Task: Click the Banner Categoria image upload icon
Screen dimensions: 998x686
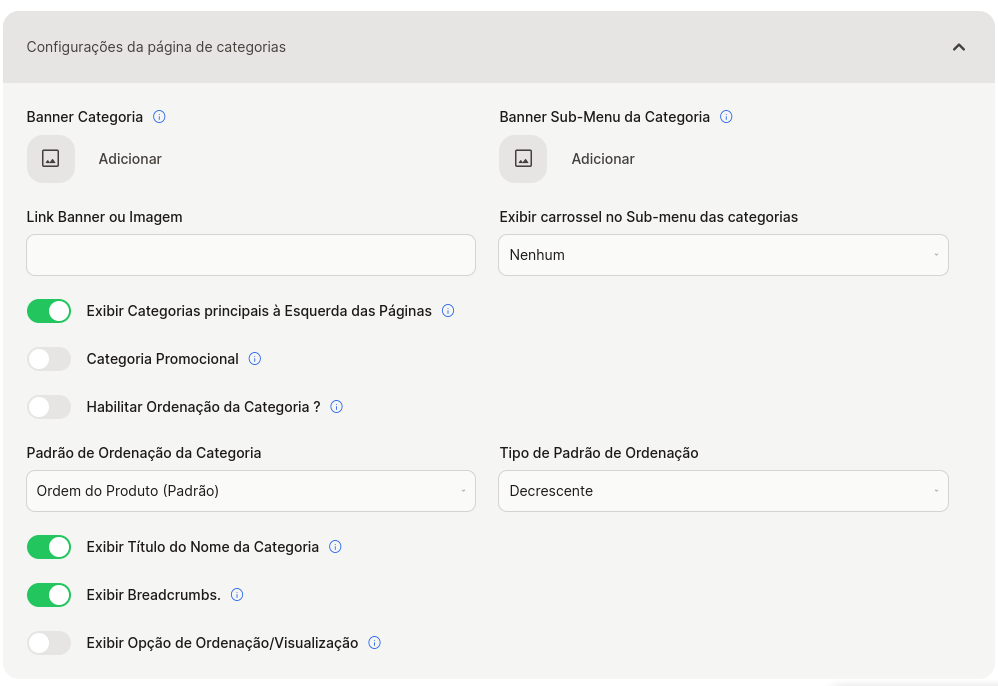Action: tap(51, 158)
